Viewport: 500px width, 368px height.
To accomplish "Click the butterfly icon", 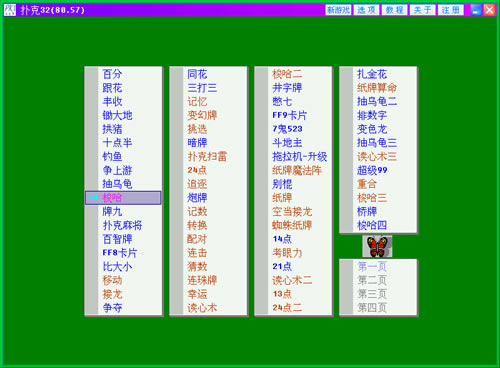I will click(377, 246).
